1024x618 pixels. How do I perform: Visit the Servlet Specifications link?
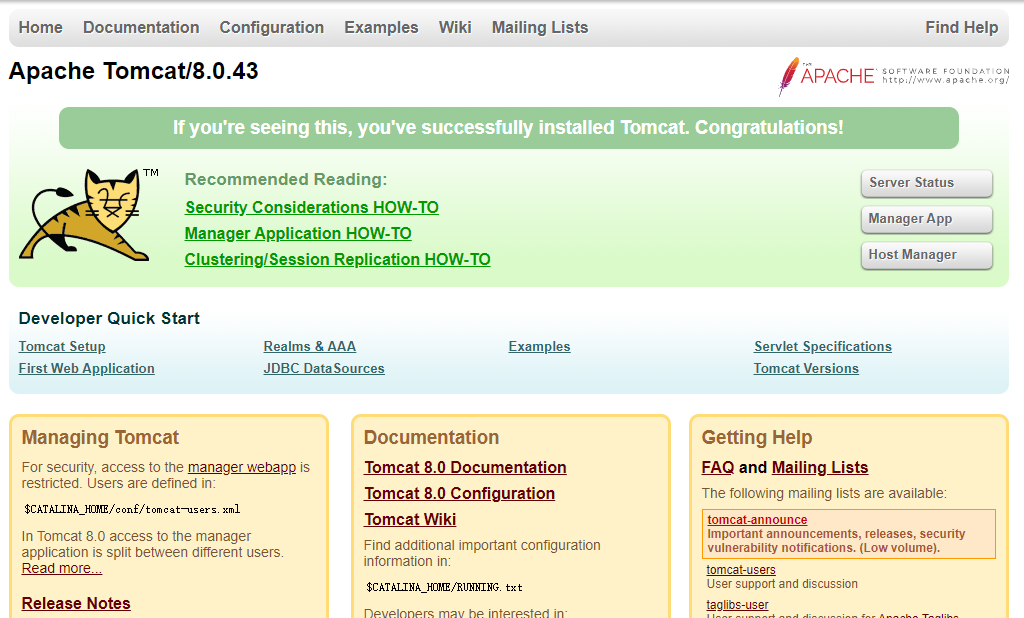click(822, 347)
